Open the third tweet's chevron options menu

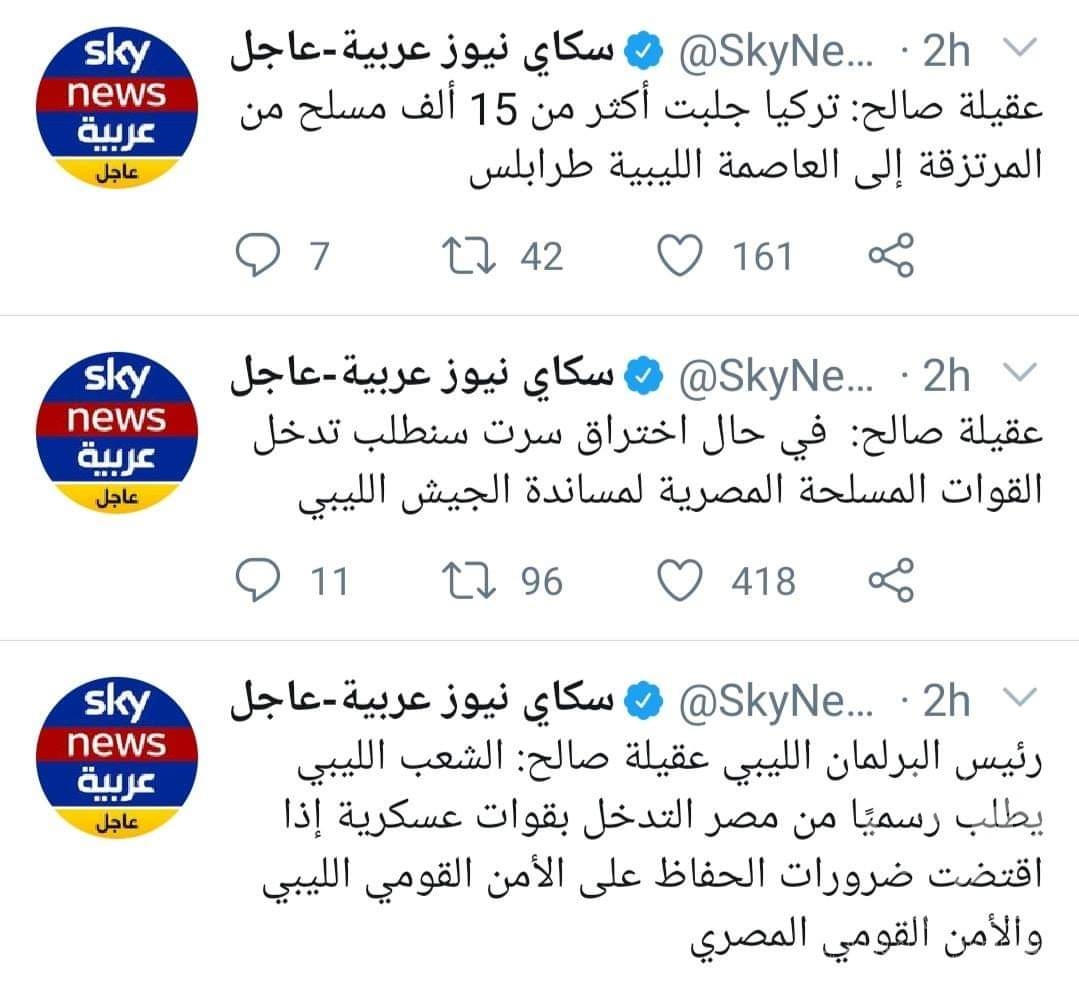[1020, 697]
